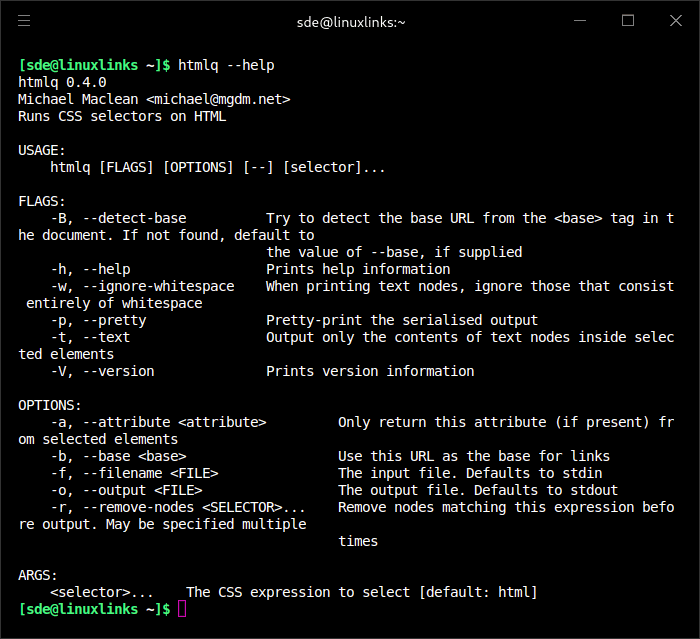Click the -f, --filename <FILE> option
This screenshot has width=700, height=639.
pos(134,473)
